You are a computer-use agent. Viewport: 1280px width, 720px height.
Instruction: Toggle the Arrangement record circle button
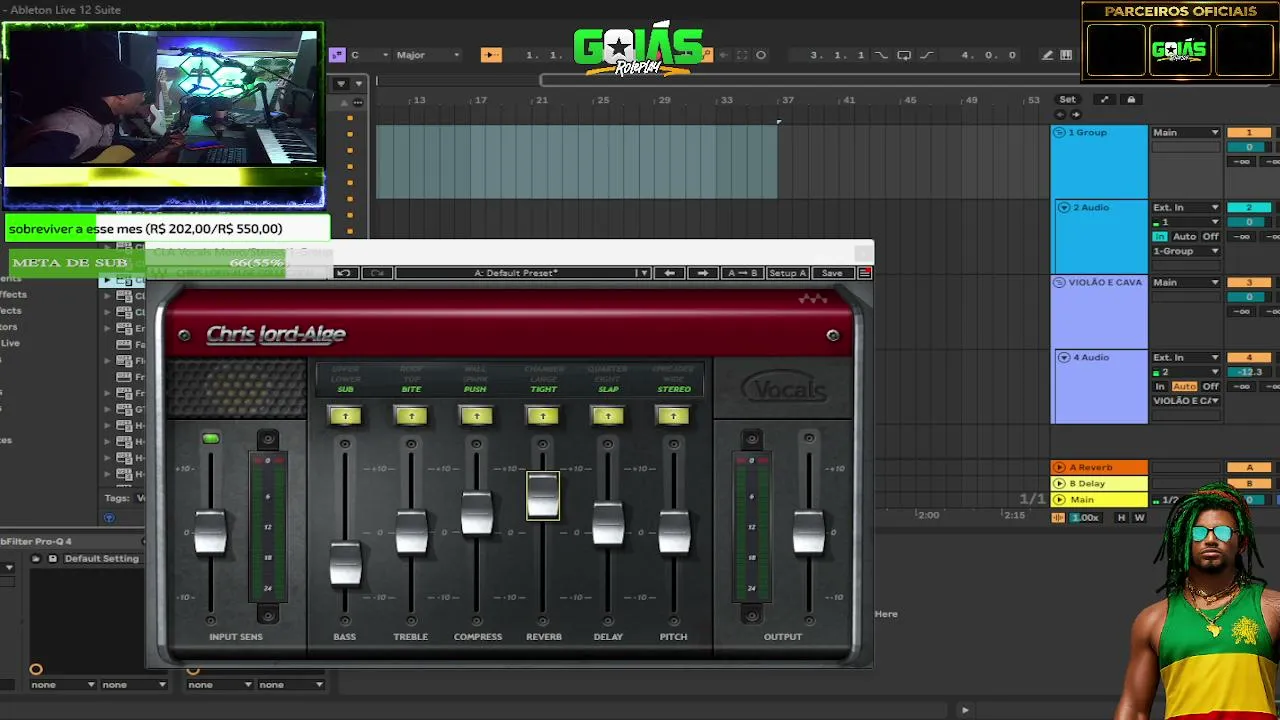coord(761,55)
